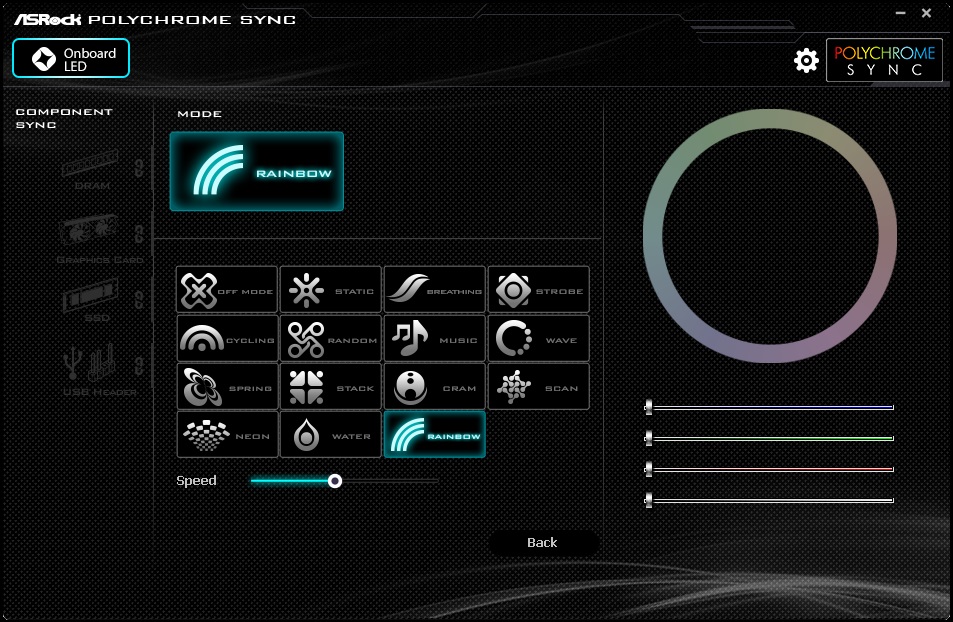This screenshot has height=622, width=953.
Task: Choose the Scan lighting effect
Action: coord(538,386)
